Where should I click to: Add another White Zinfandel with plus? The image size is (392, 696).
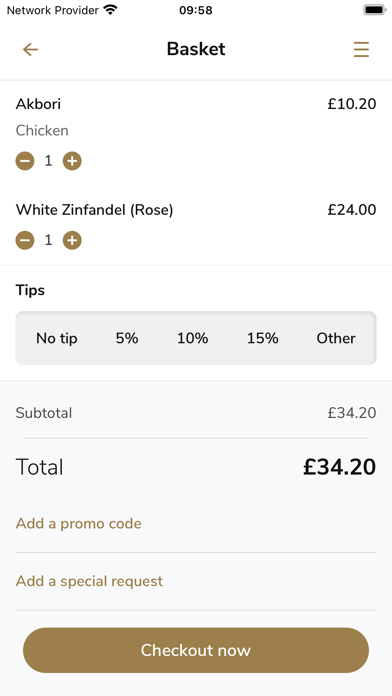click(72, 241)
